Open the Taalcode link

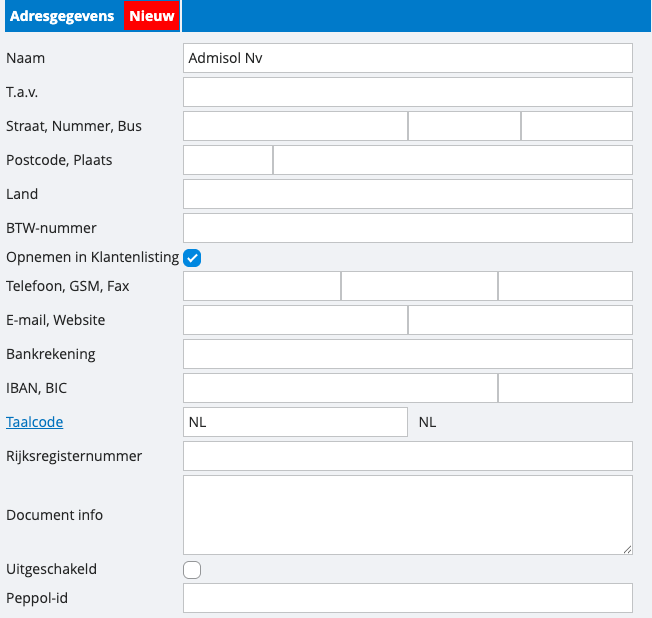coord(35,422)
